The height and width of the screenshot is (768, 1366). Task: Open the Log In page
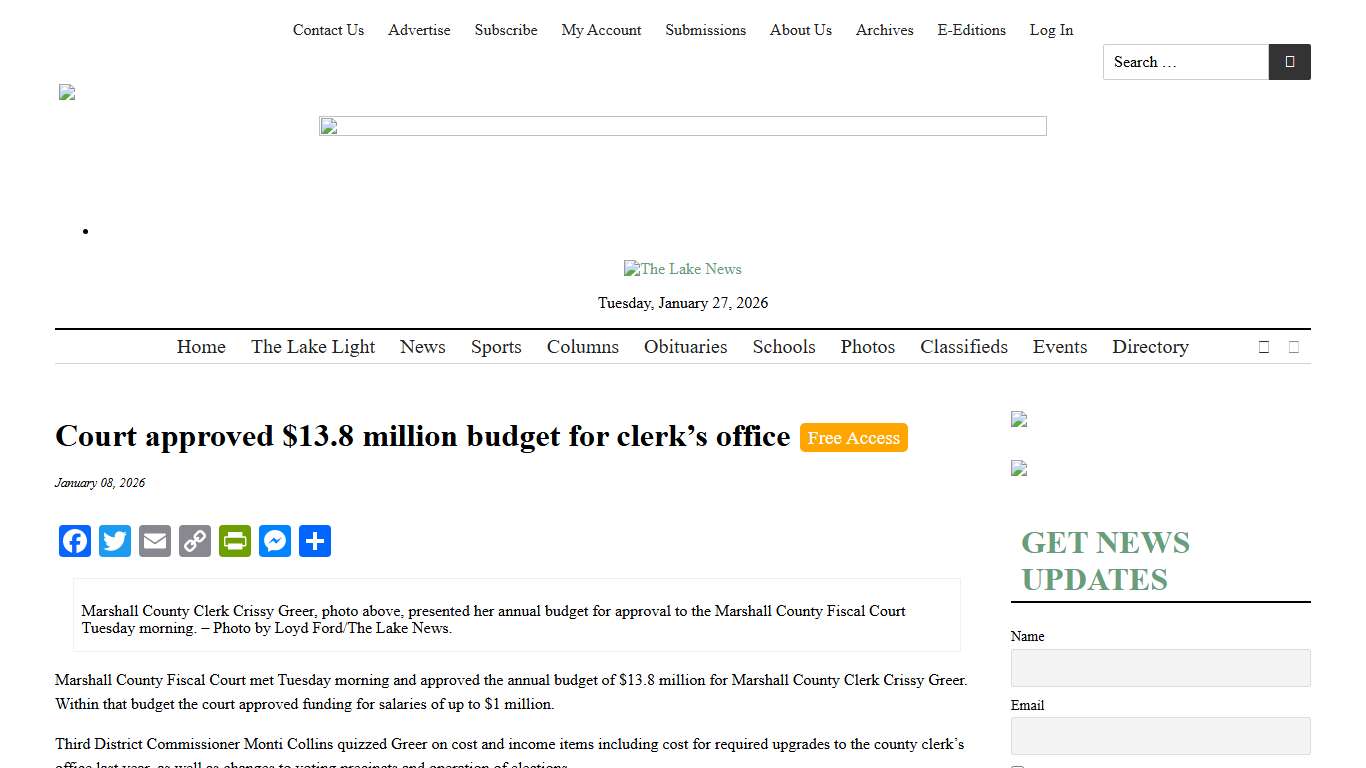[1051, 30]
